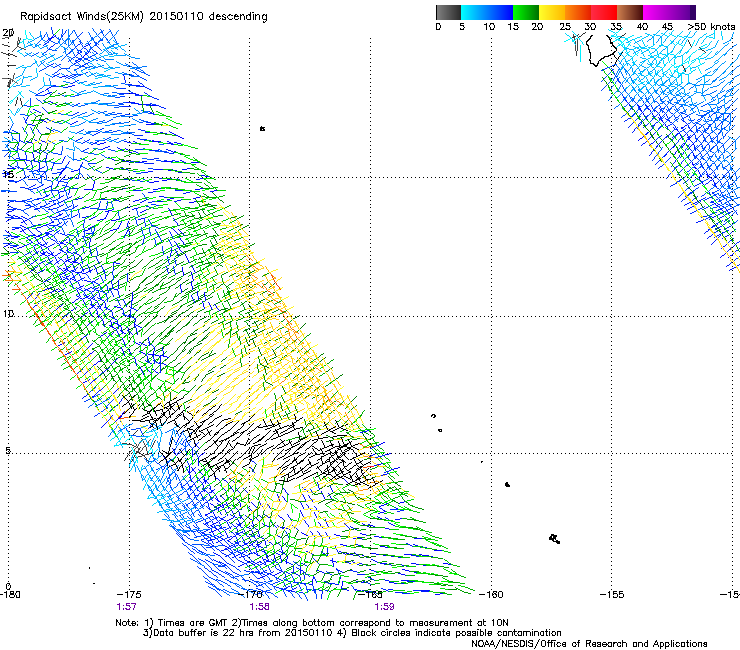
Task: Click the '1:59' time label
Action: pyautogui.click(x=385, y=607)
